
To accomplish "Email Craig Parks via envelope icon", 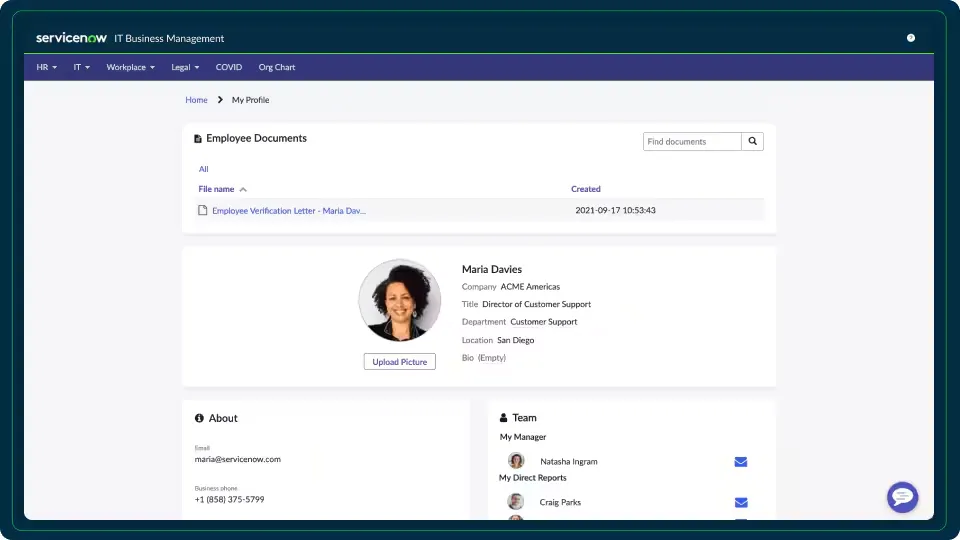I will 741,502.
